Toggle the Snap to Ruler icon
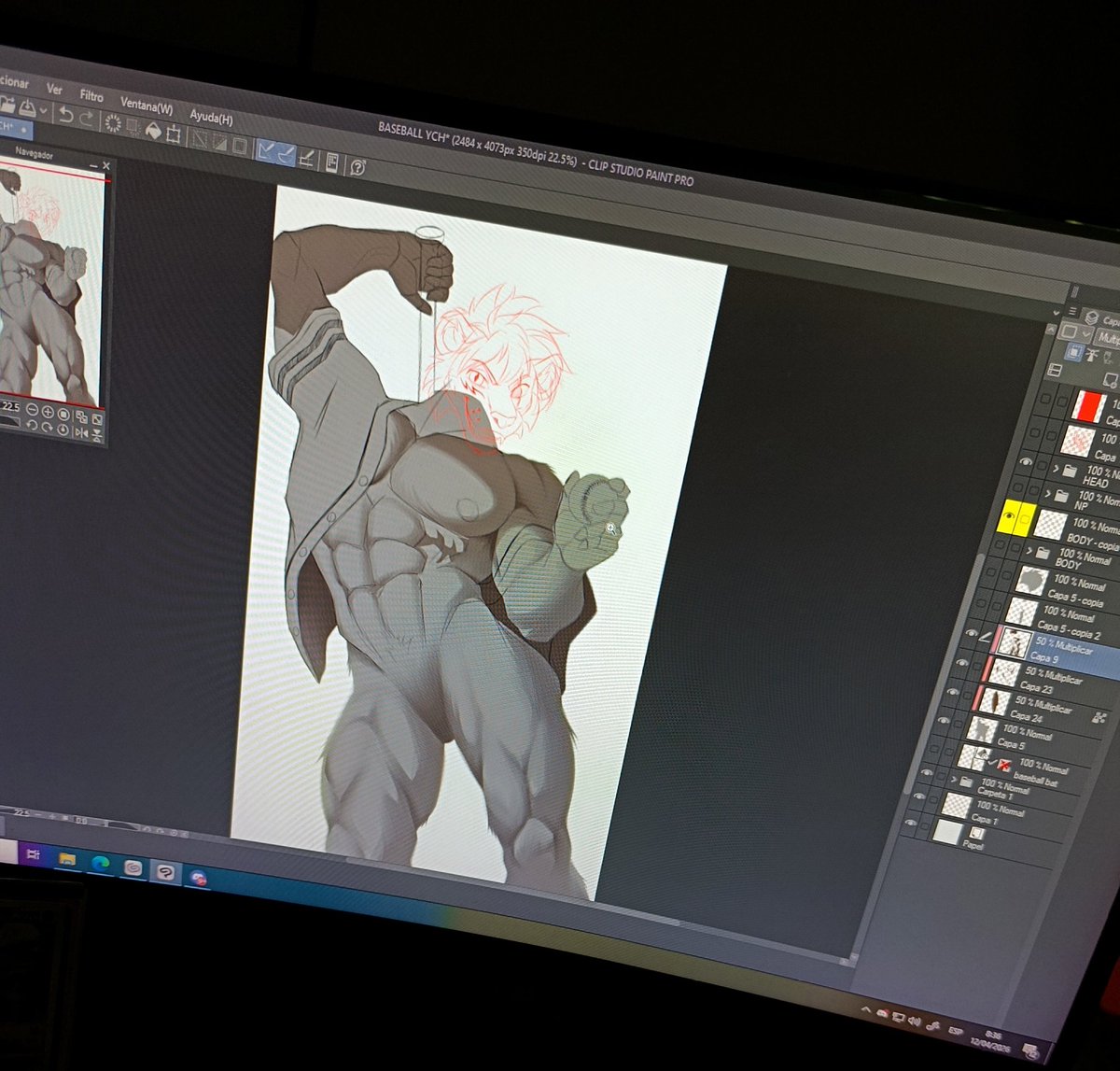Image resolution: width=1120 pixels, height=1071 pixels. point(266,149)
